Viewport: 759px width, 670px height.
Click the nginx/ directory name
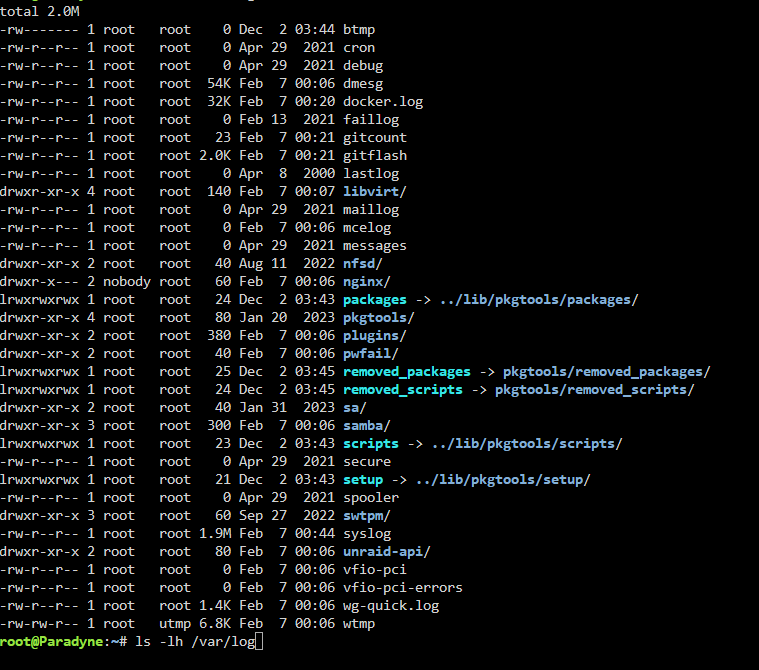click(367, 281)
